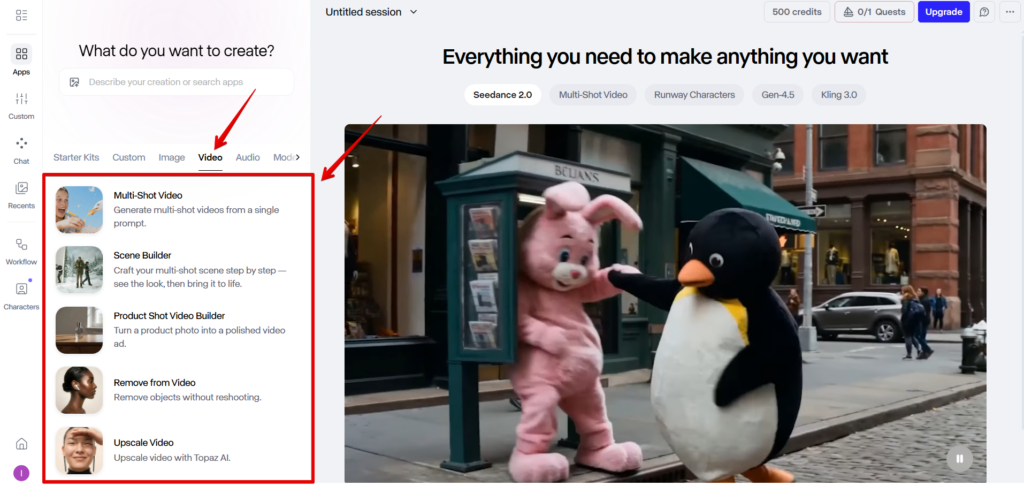Click the bunny and penguin preview video
This screenshot has width=1024, height=486.
point(665,303)
